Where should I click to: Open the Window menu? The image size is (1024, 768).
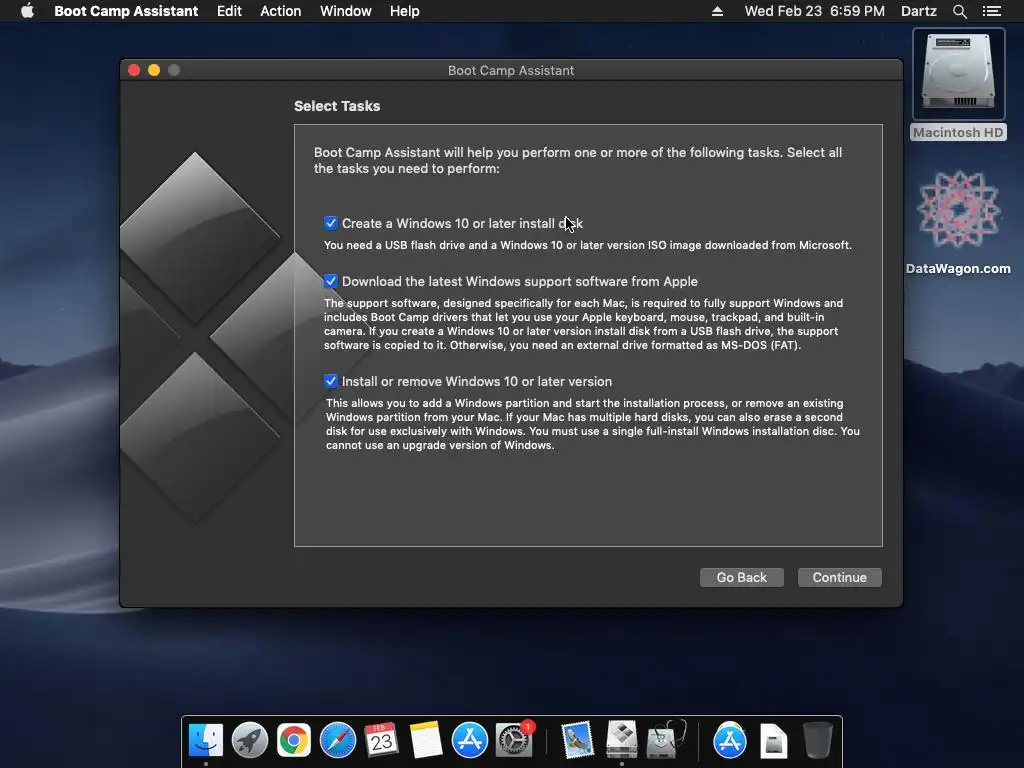(345, 11)
